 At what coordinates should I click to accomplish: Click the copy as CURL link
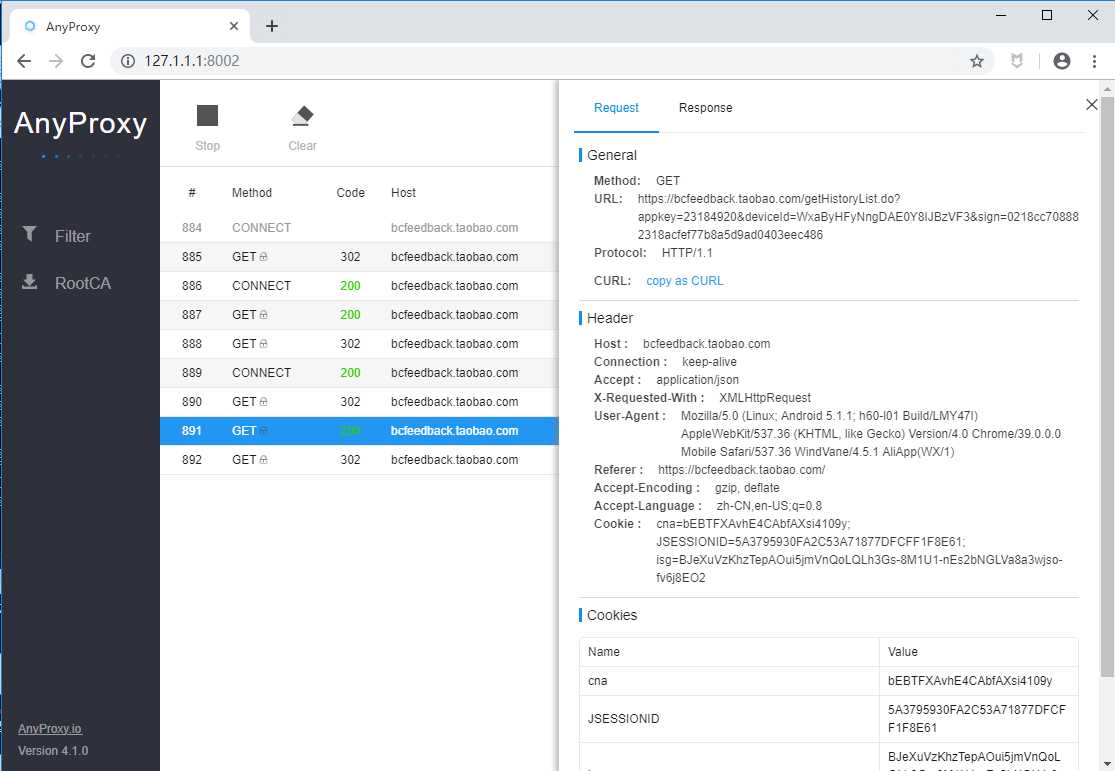click(x=684, y=281)
